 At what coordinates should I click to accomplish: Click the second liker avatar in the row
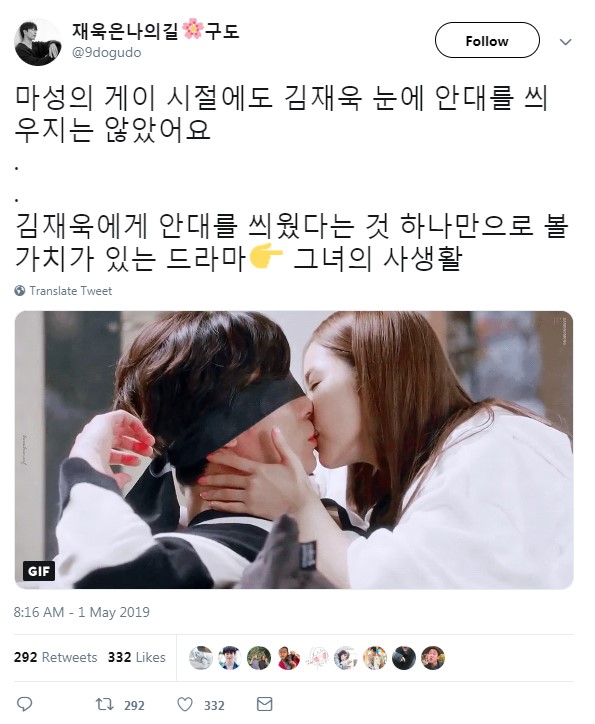[230, 658]
